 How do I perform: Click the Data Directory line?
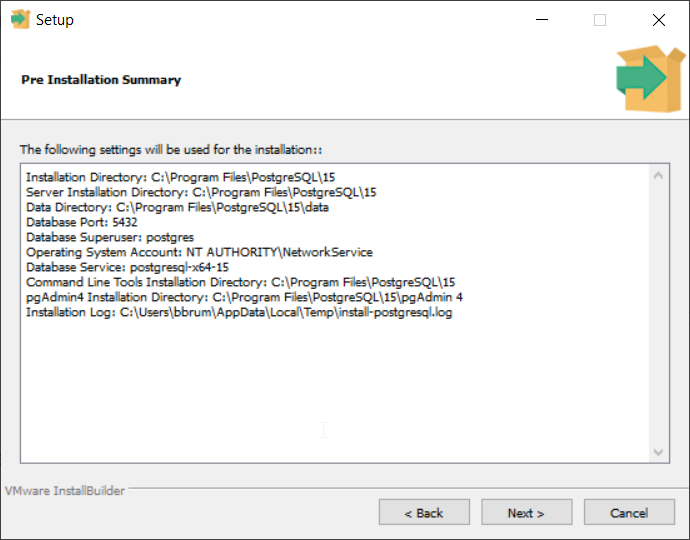coord(177,207)
